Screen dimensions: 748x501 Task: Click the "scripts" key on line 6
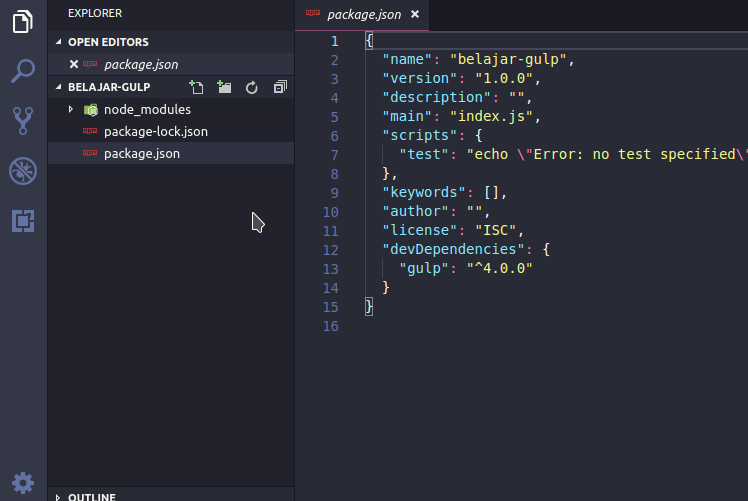[x=420, y=136]
